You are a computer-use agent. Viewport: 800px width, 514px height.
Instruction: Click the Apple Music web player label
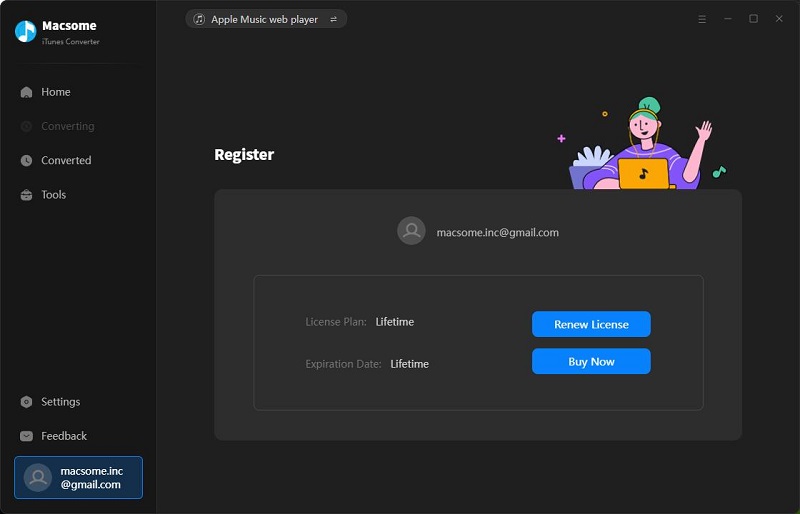tap(264, 19)
